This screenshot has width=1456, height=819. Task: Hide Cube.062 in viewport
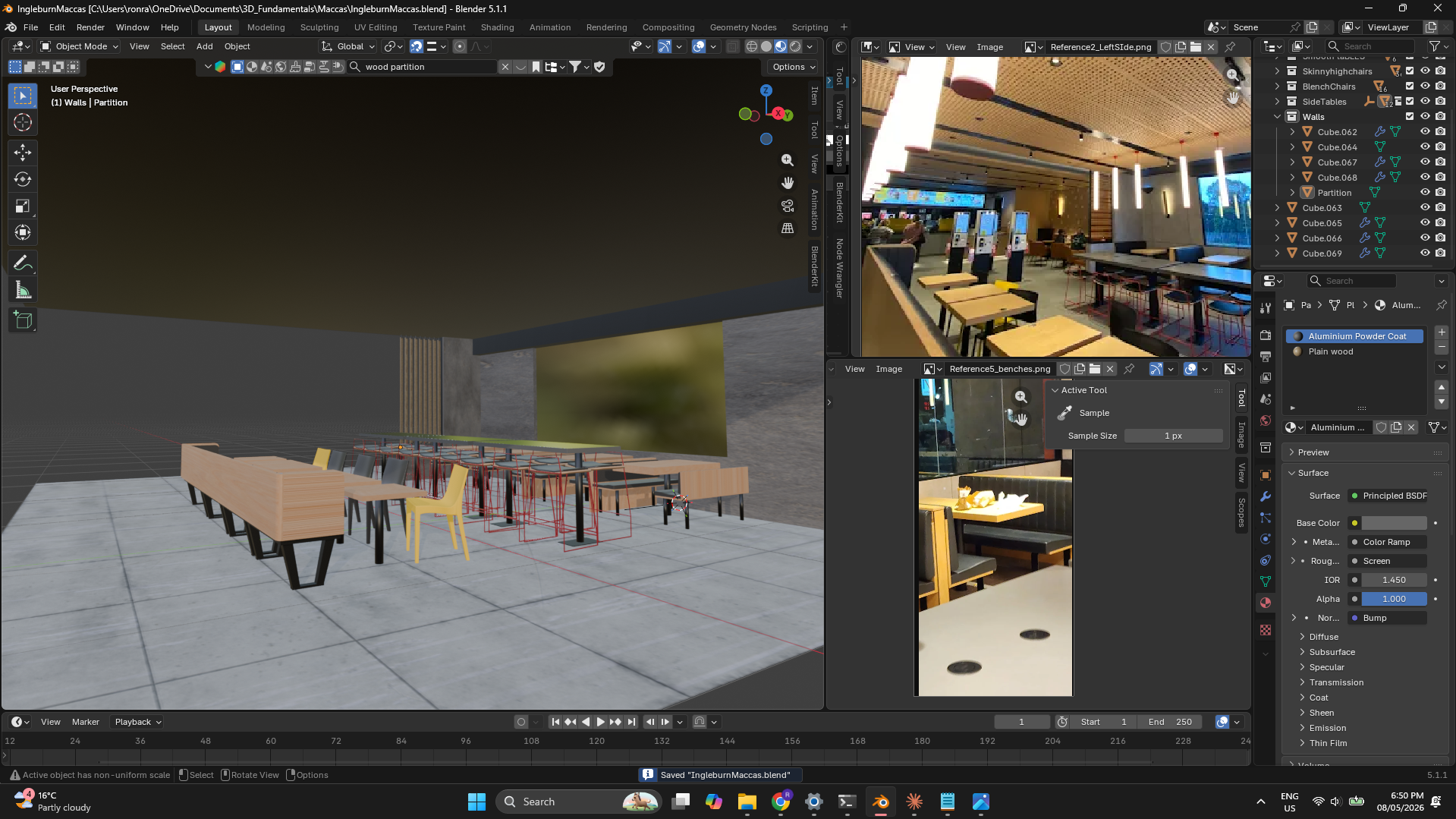point(1425,132)
